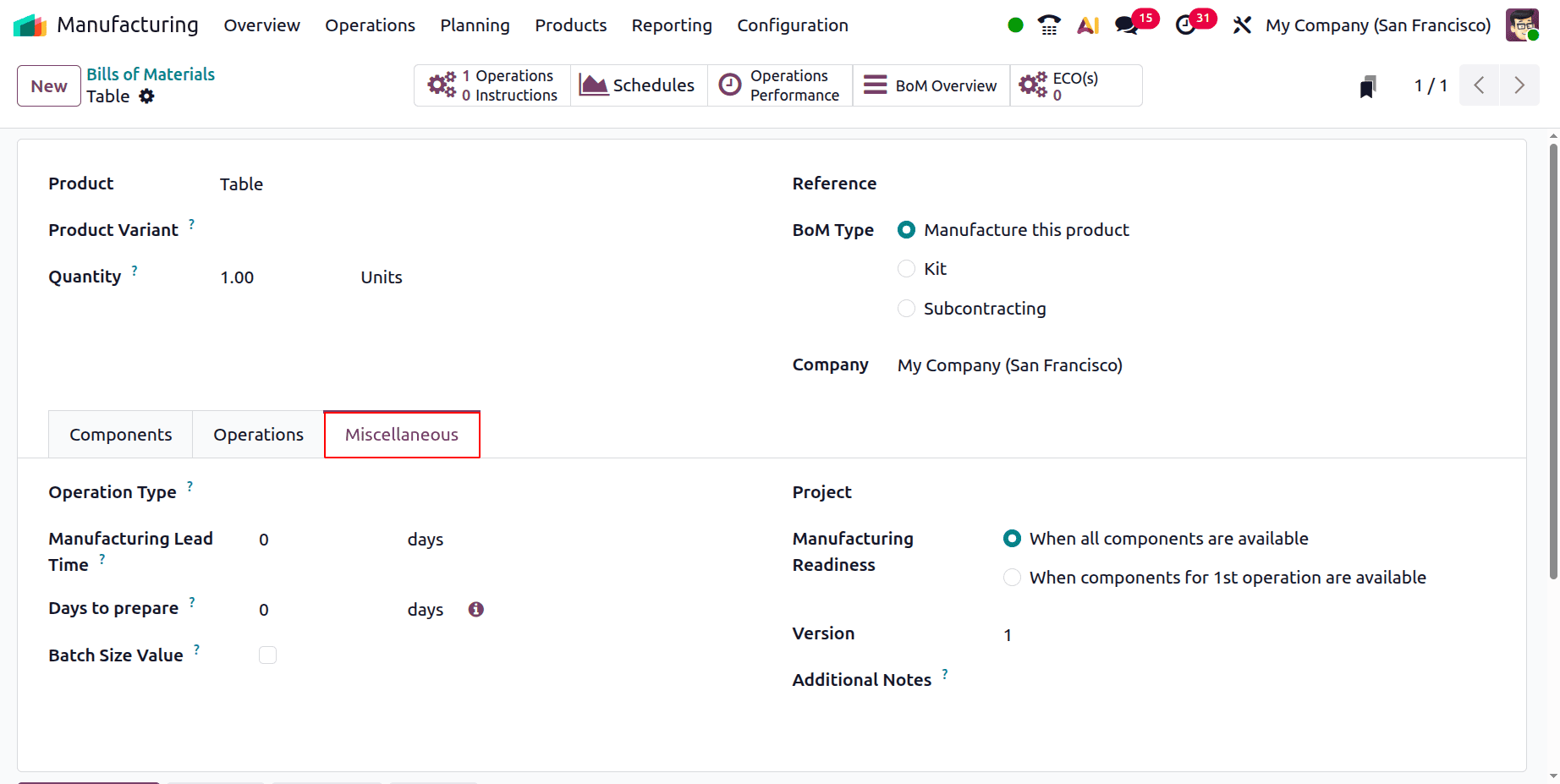Image resolution: width=1560 pixels, height=784 pixels.
Task: Show help tooltip for Manufacturing Lead Time
Action: 102,559
